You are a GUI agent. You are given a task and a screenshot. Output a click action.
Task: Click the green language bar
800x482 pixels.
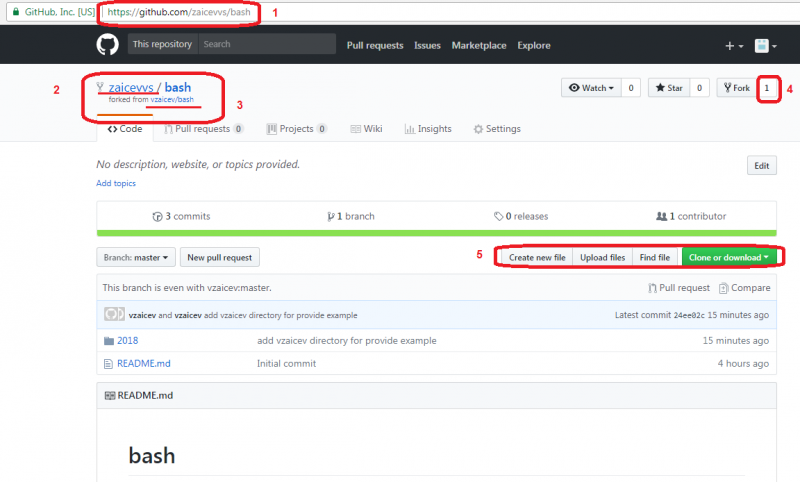[x=436, y=233]
